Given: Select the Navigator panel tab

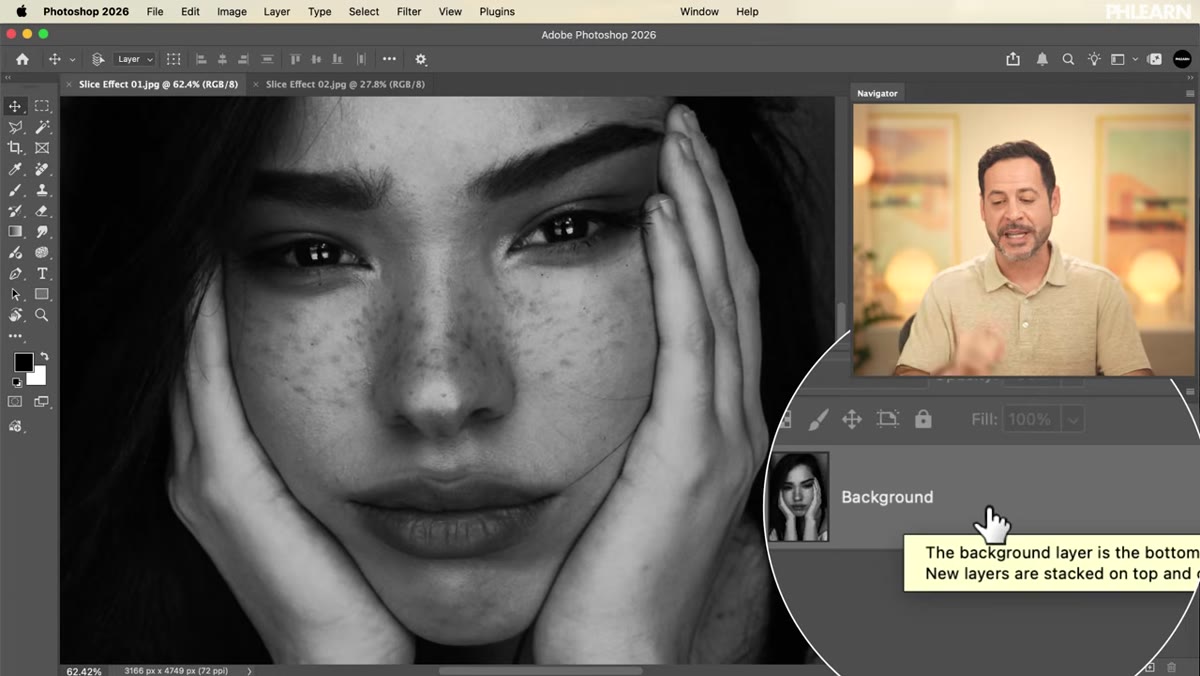Looking at the screenshot, I should (x=877, y=93).
